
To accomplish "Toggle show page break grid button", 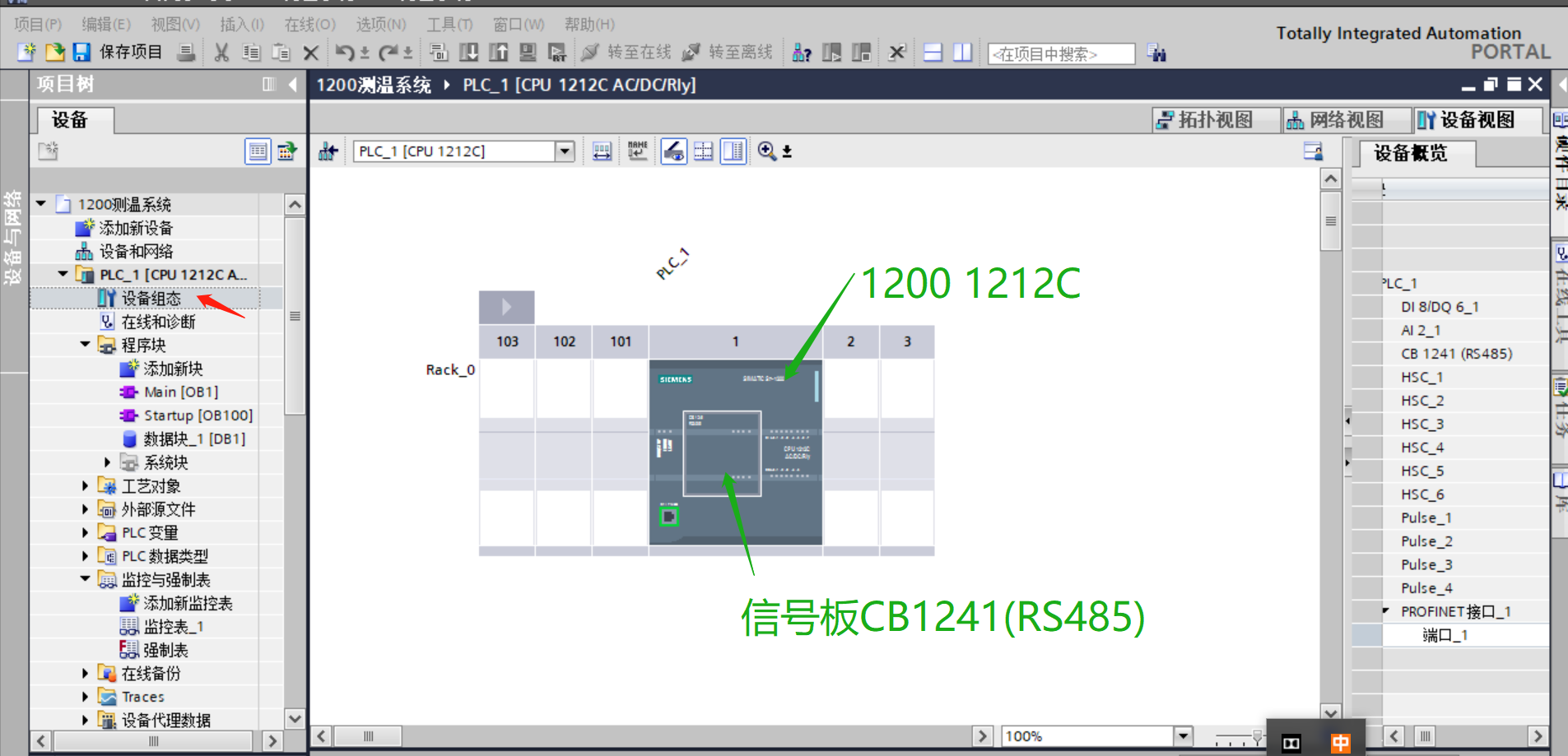I will pos(703,151).
